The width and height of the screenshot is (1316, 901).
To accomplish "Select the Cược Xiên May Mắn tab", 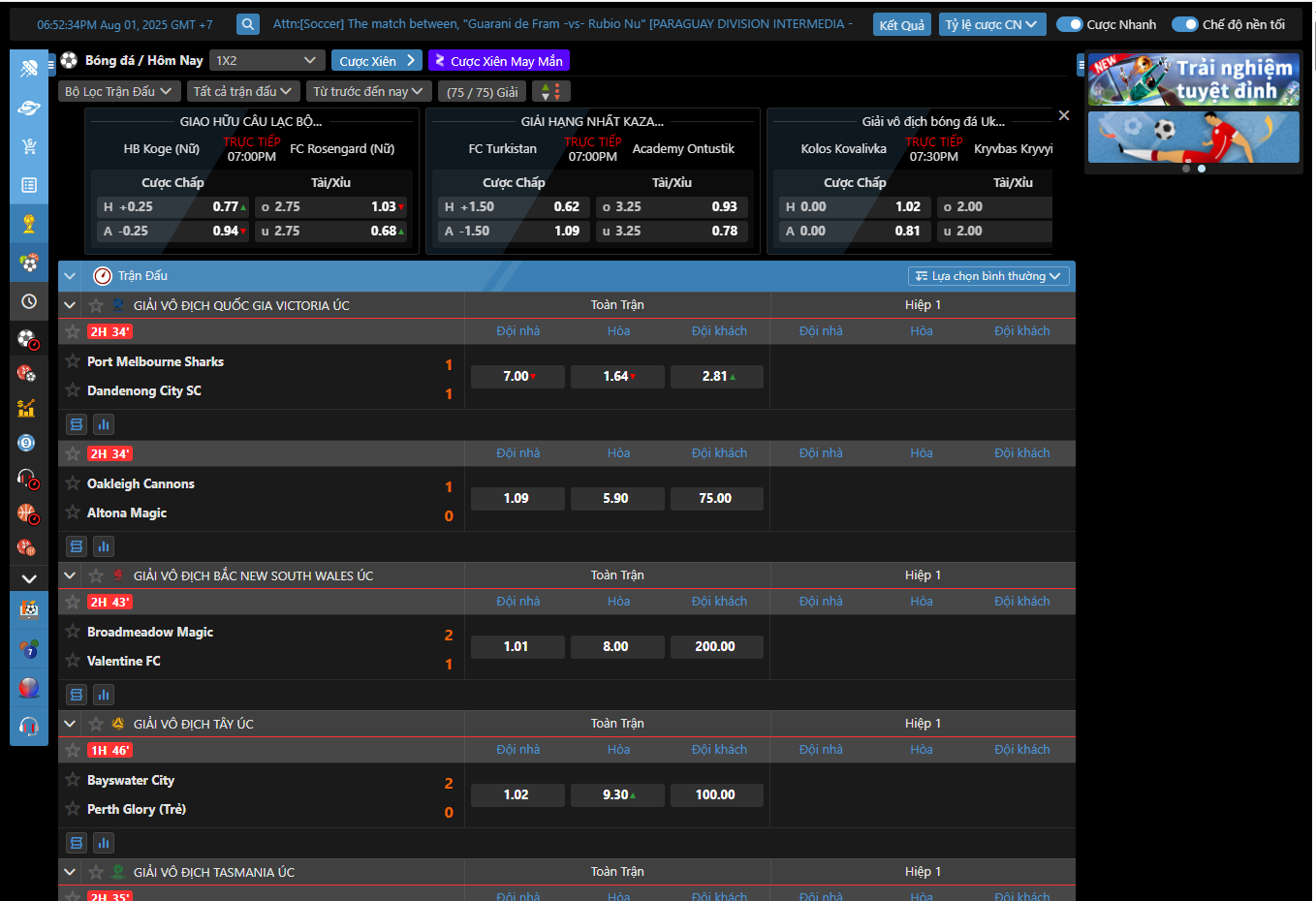I will click(x=498, y=61).
